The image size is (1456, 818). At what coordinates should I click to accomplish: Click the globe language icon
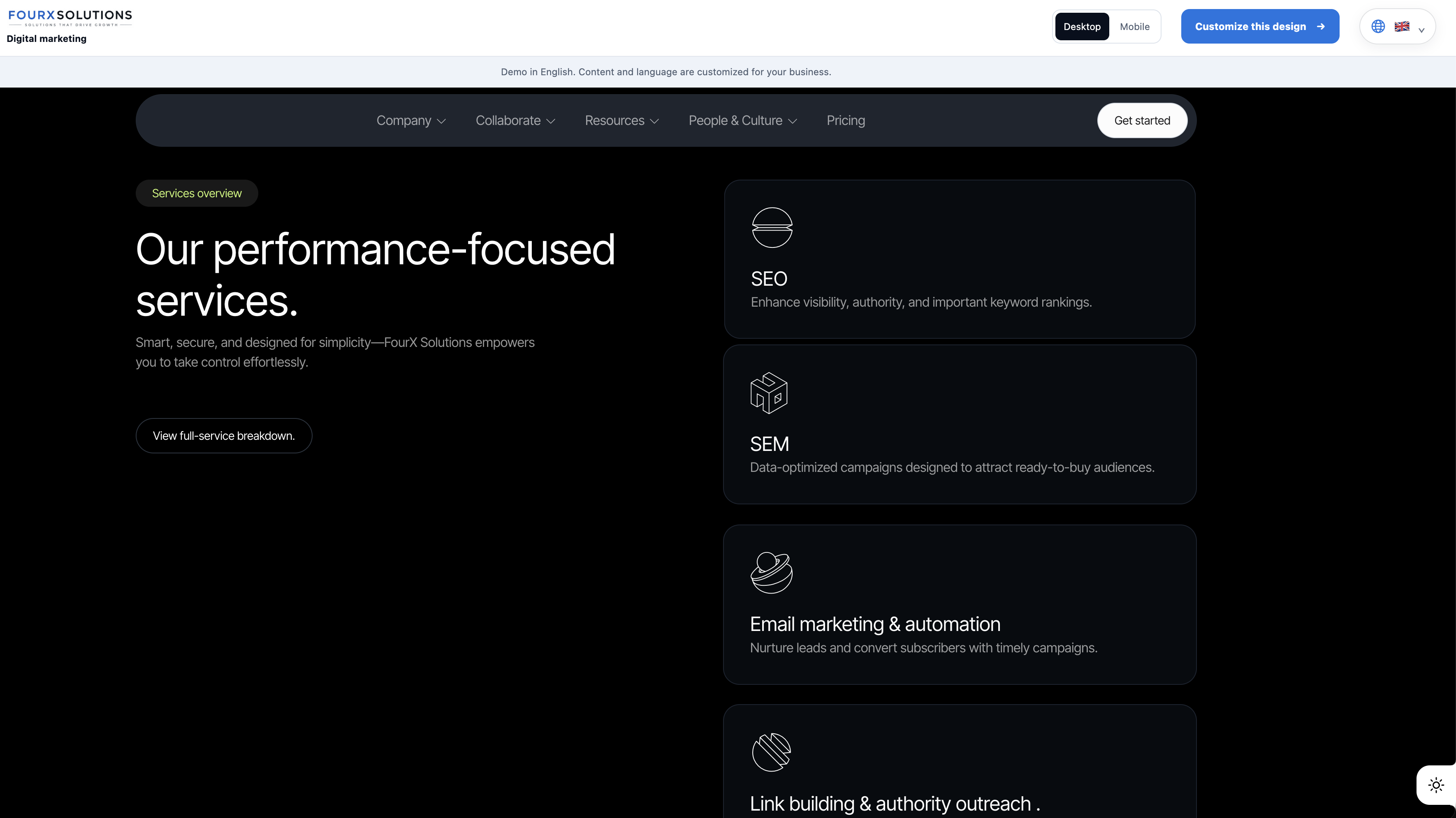pos(1378,27)
